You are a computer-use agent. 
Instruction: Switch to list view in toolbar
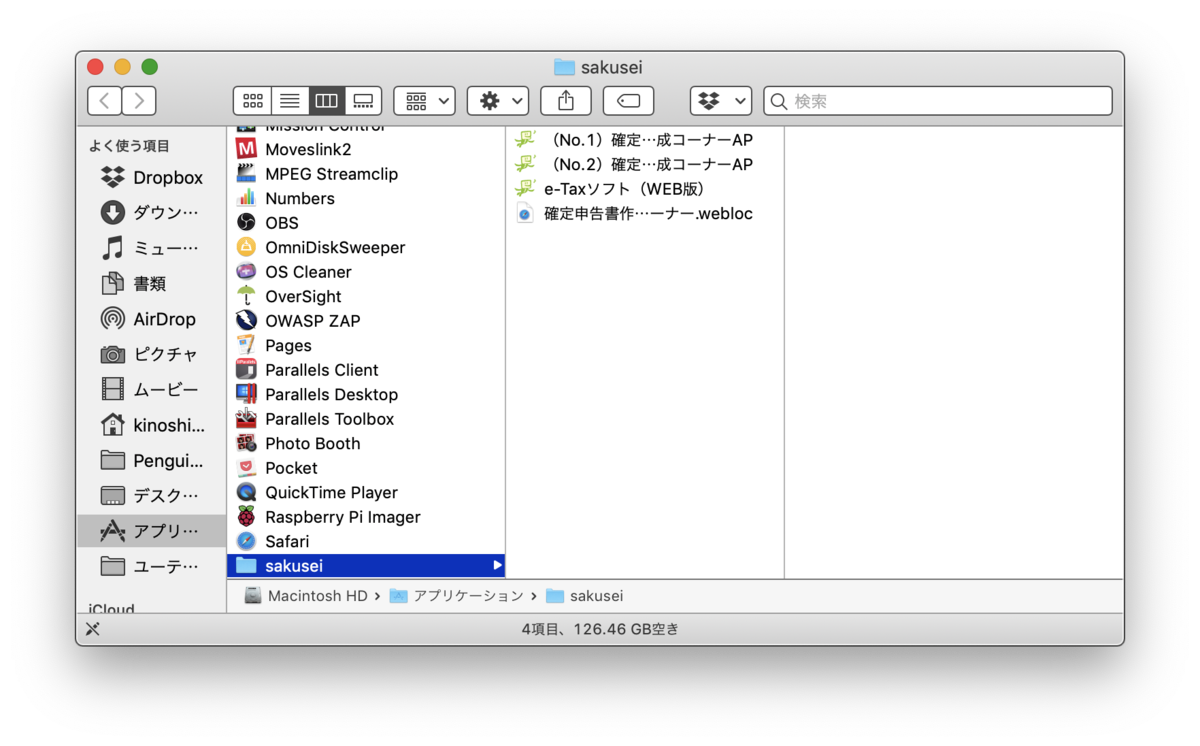pos(290,101)
